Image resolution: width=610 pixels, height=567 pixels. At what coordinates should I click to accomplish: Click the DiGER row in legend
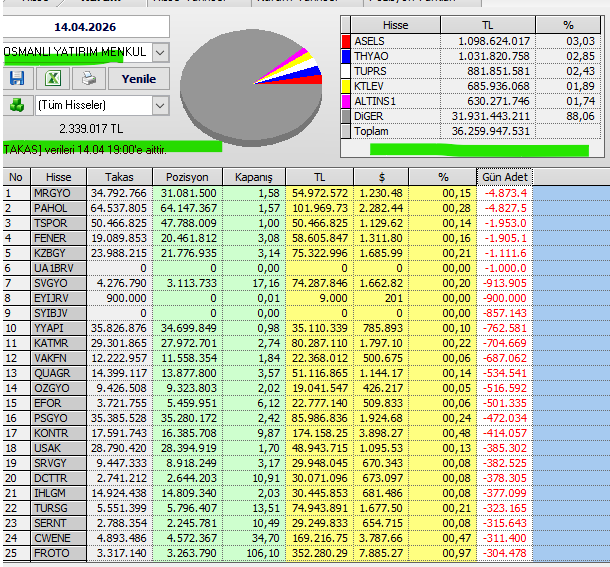pyautogui.click(x=471, y=116)
